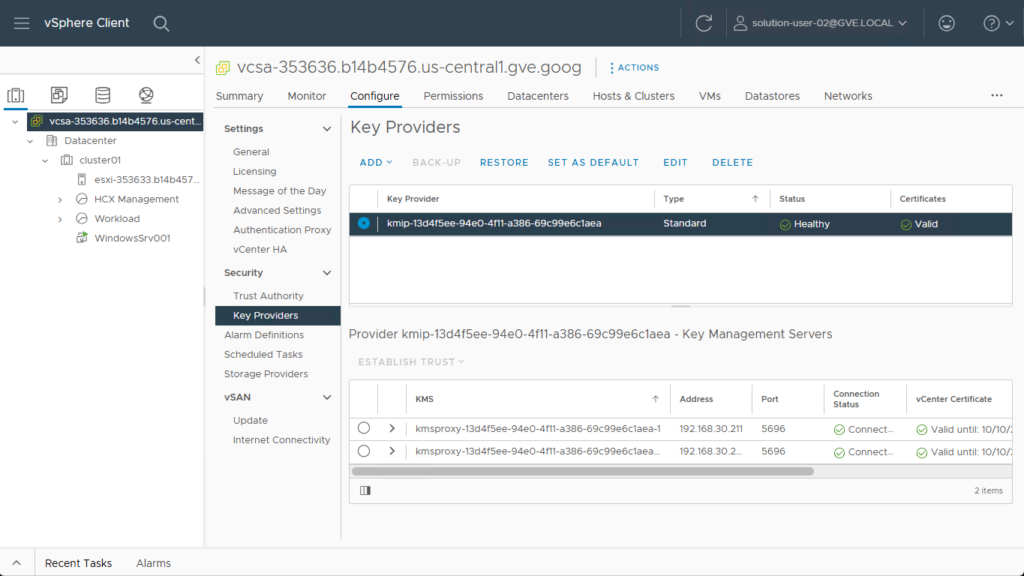
Task: Sort Key Providers by Type column arrow
Action: tap(755, 199)
